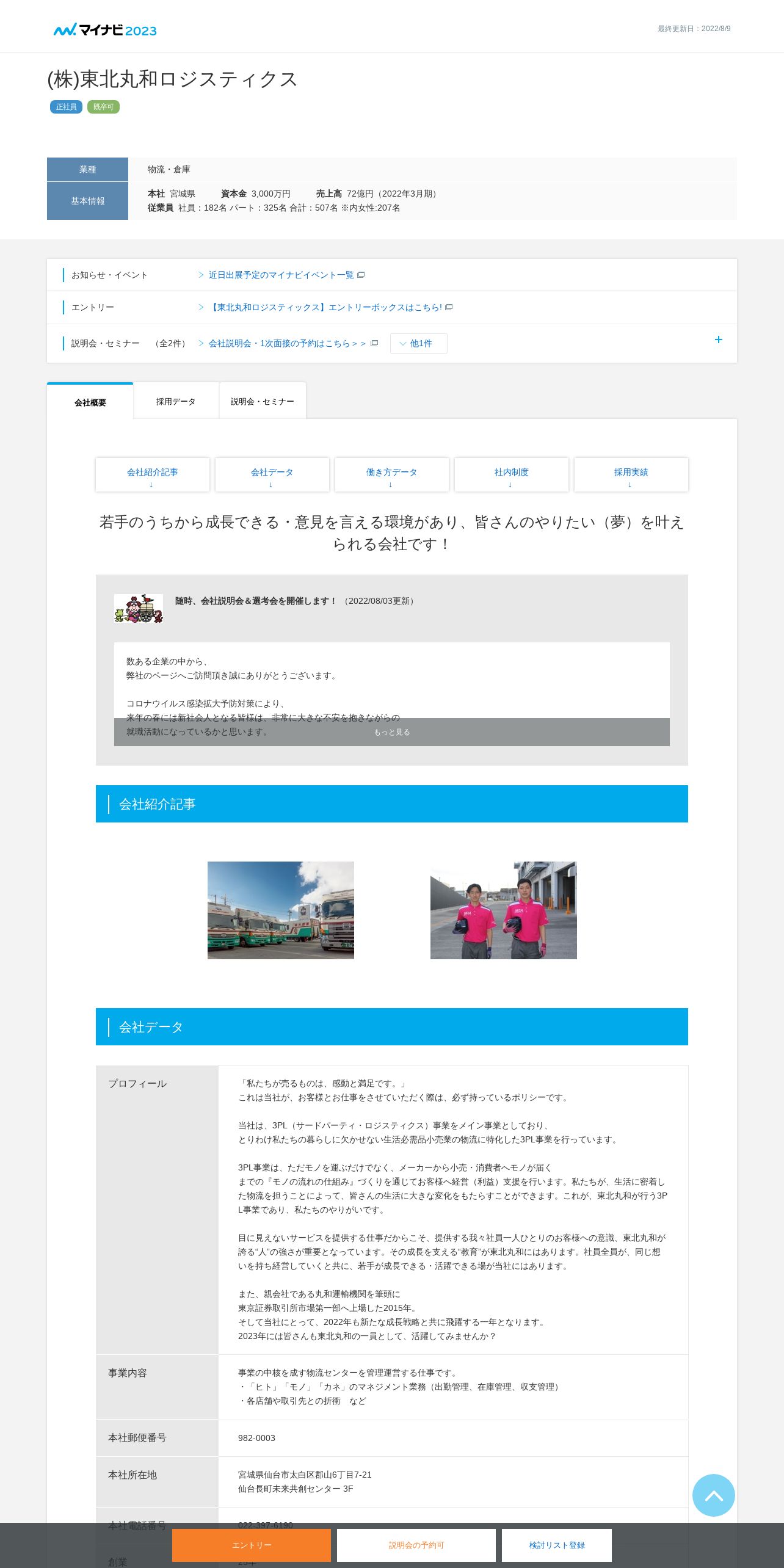This screenshot has width=784, height=1568.
Task: Click the company name 東北丸和ロジスティクス heading
Action: (172, 79)
